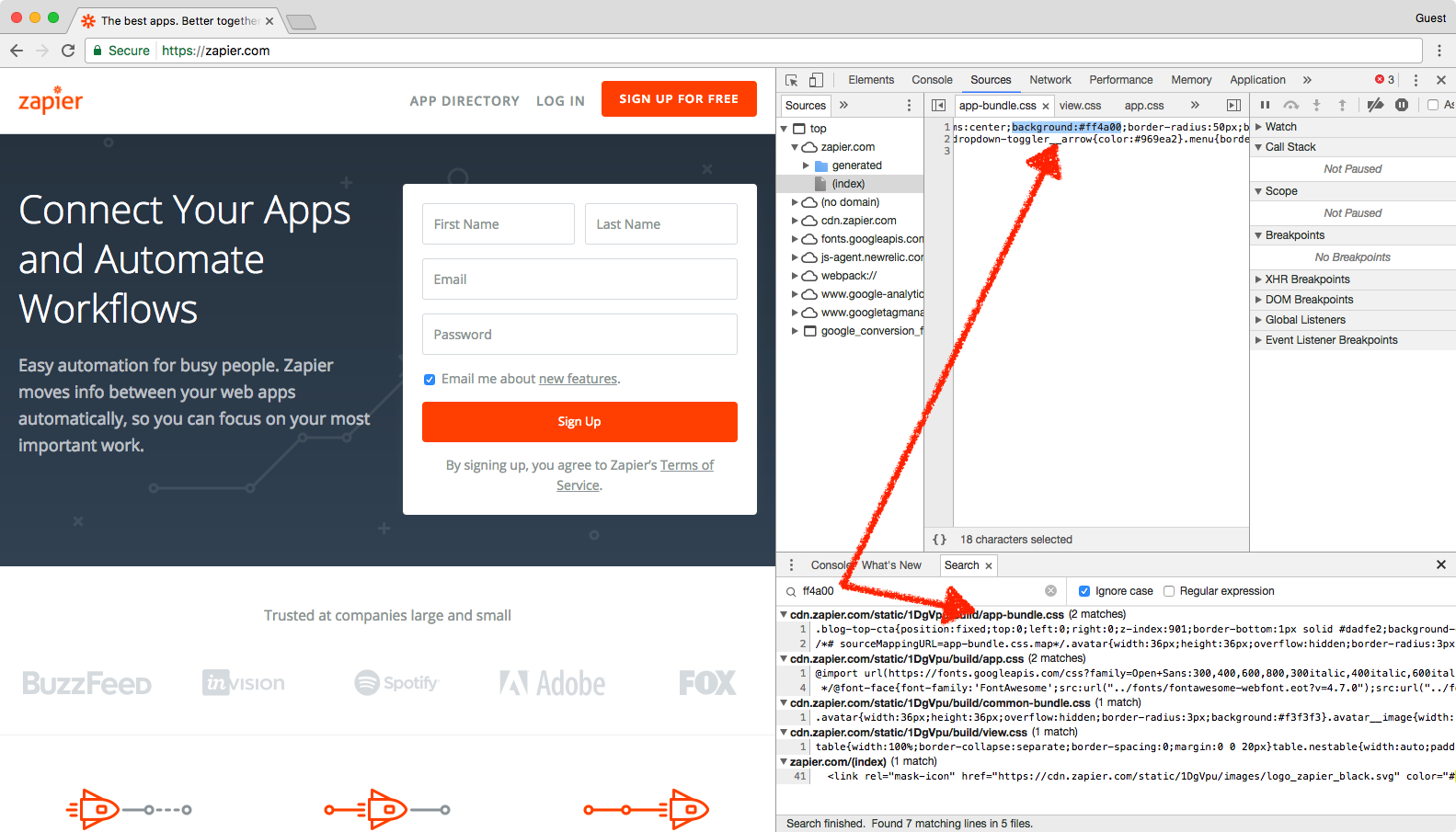Viewport: 1456px width, 832px height.
Task: Show more DevTools panels chevron
Action: tap(1307, 80)
